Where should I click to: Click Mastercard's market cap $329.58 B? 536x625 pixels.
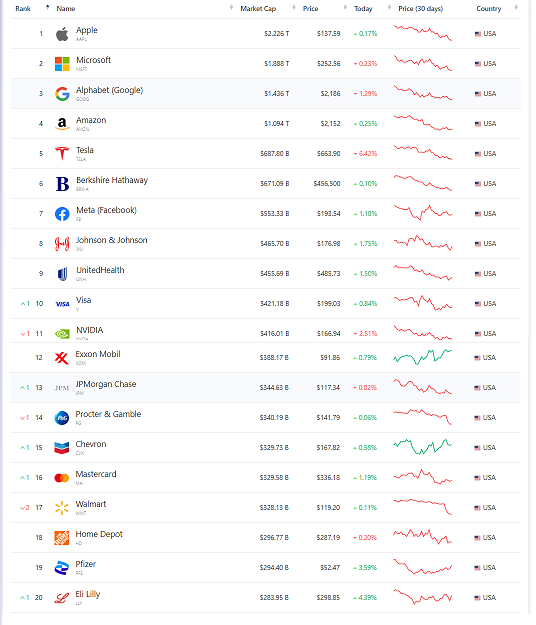point(274,478)
